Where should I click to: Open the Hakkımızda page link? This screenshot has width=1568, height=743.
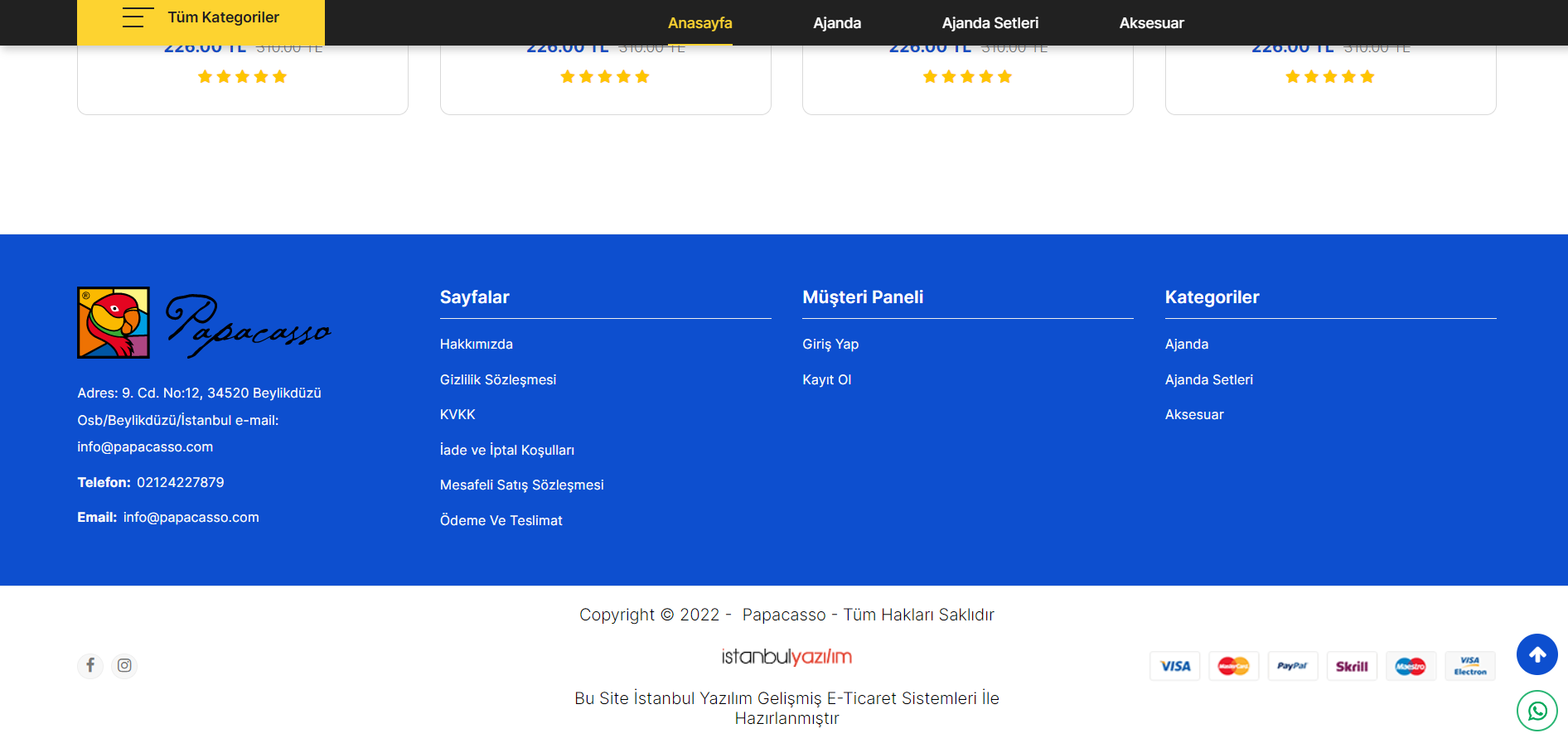point(476,344)
